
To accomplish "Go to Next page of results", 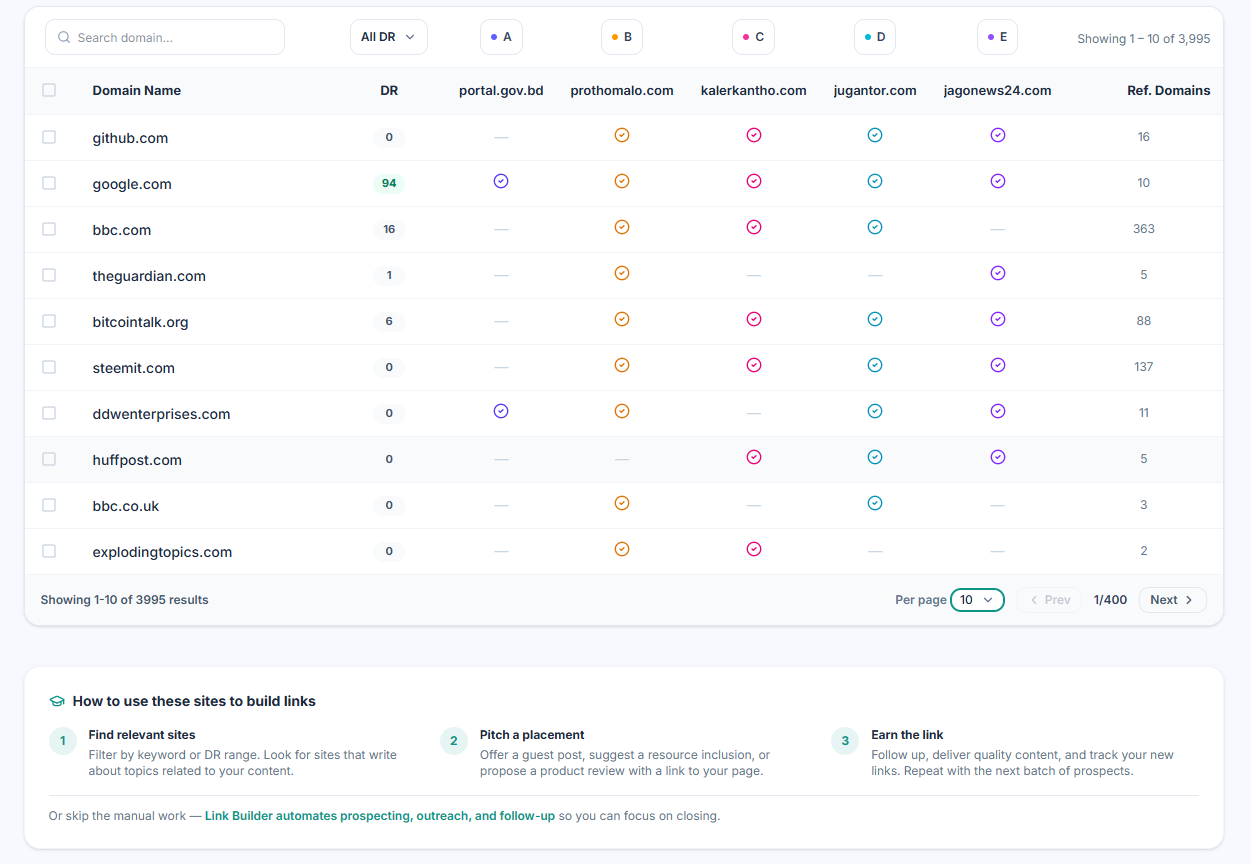I will click(1172, 600).
